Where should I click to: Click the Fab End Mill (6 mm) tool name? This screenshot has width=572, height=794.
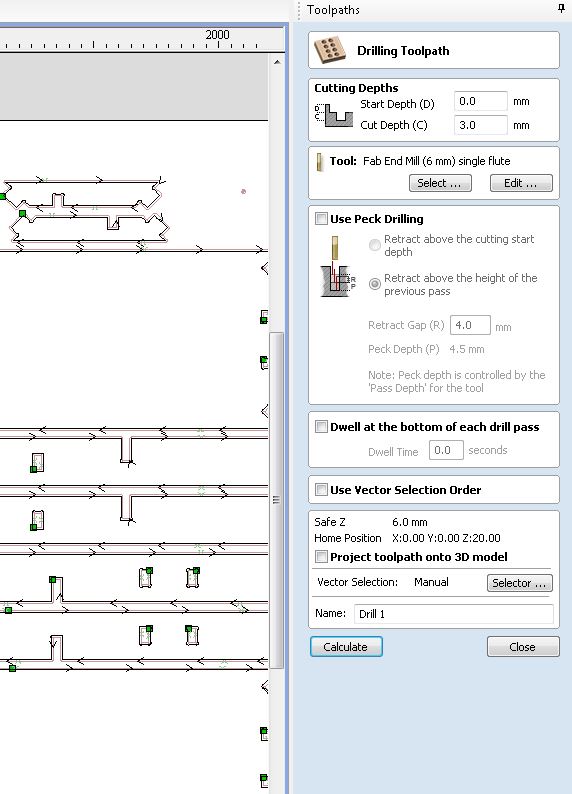[436, 161]
